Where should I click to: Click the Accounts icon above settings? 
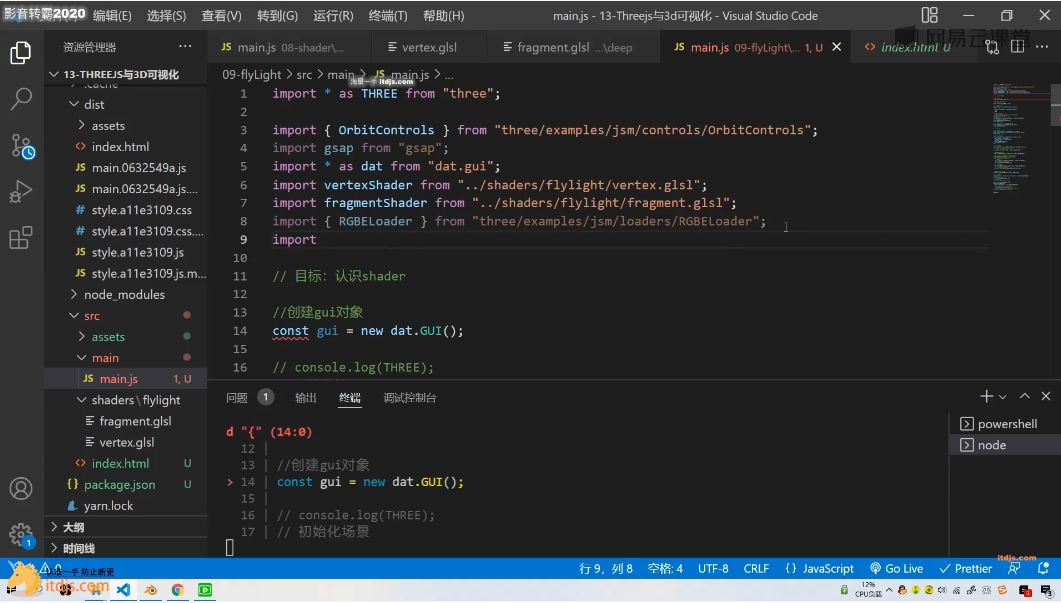pyautogui.click(x=21, y=489)
